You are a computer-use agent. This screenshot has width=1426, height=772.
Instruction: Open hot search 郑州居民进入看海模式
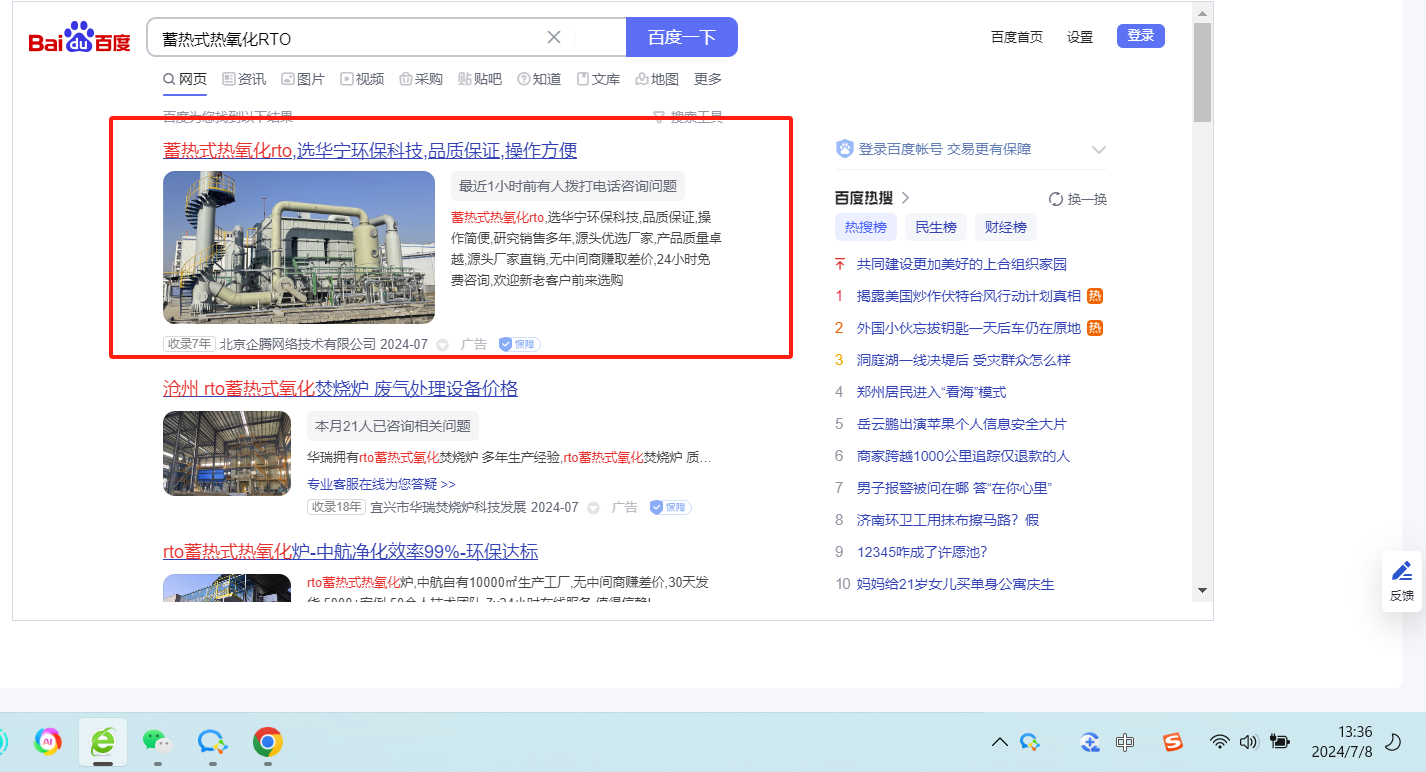(x=932, y=392)
